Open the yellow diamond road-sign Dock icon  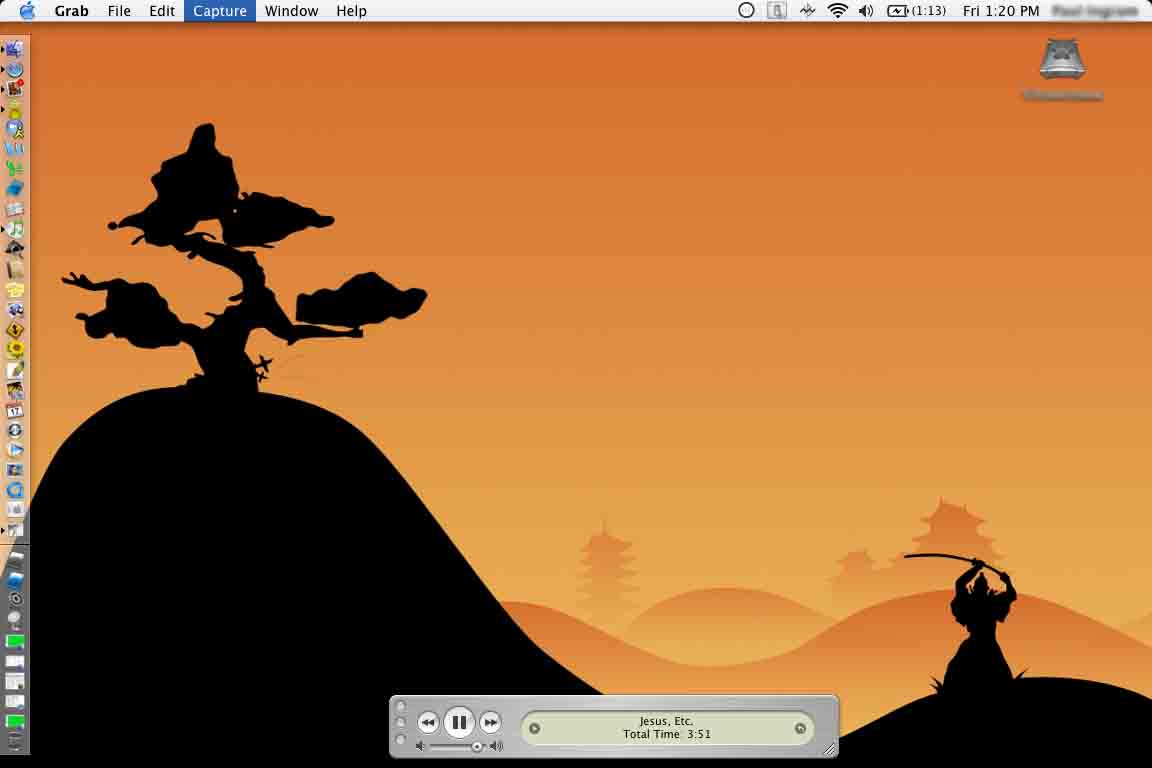15,330
